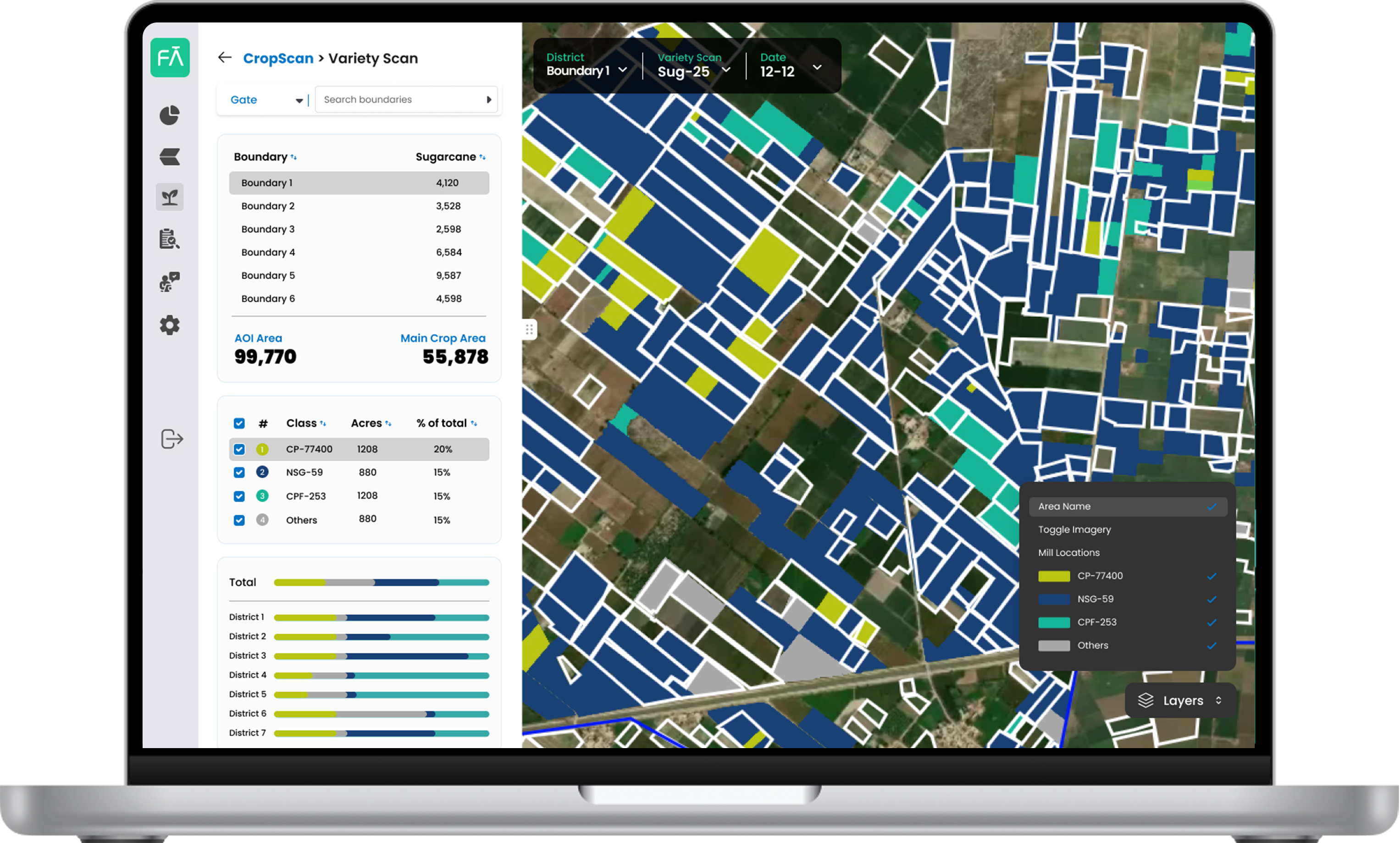Open the report search clipboard icon
Viewport: 1400px width, 843px height.
[169, 239]
